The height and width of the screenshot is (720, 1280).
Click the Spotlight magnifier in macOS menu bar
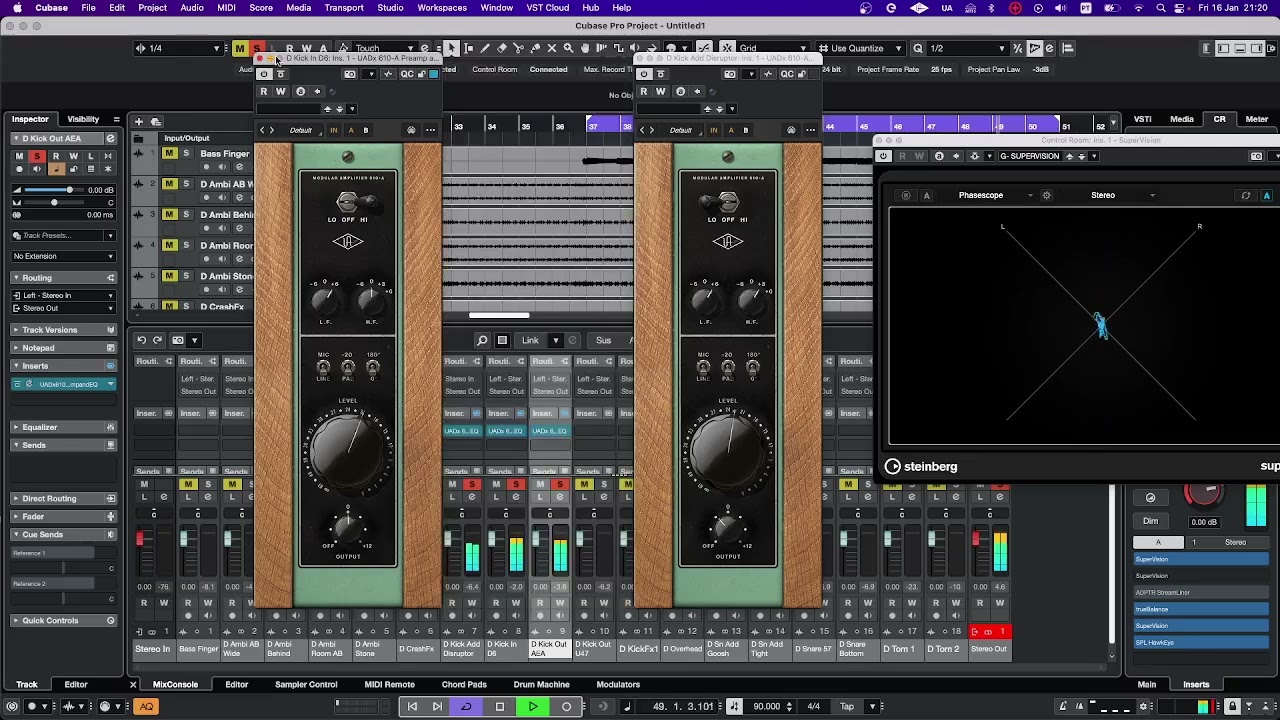1160,8
